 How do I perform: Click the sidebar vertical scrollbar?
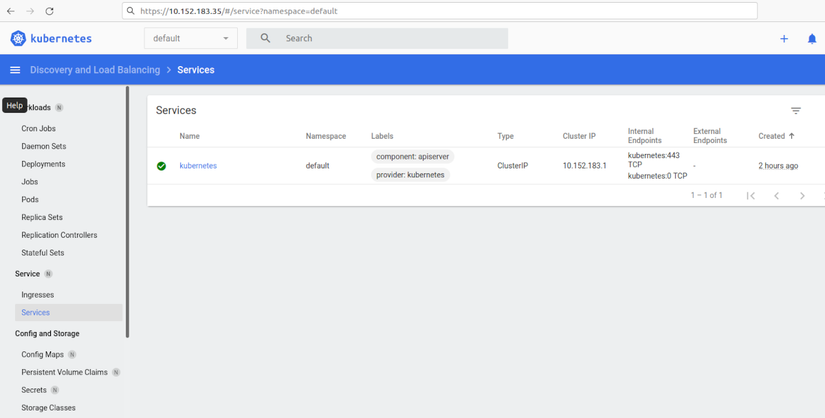pyautogui.click(x=127, y=212)
